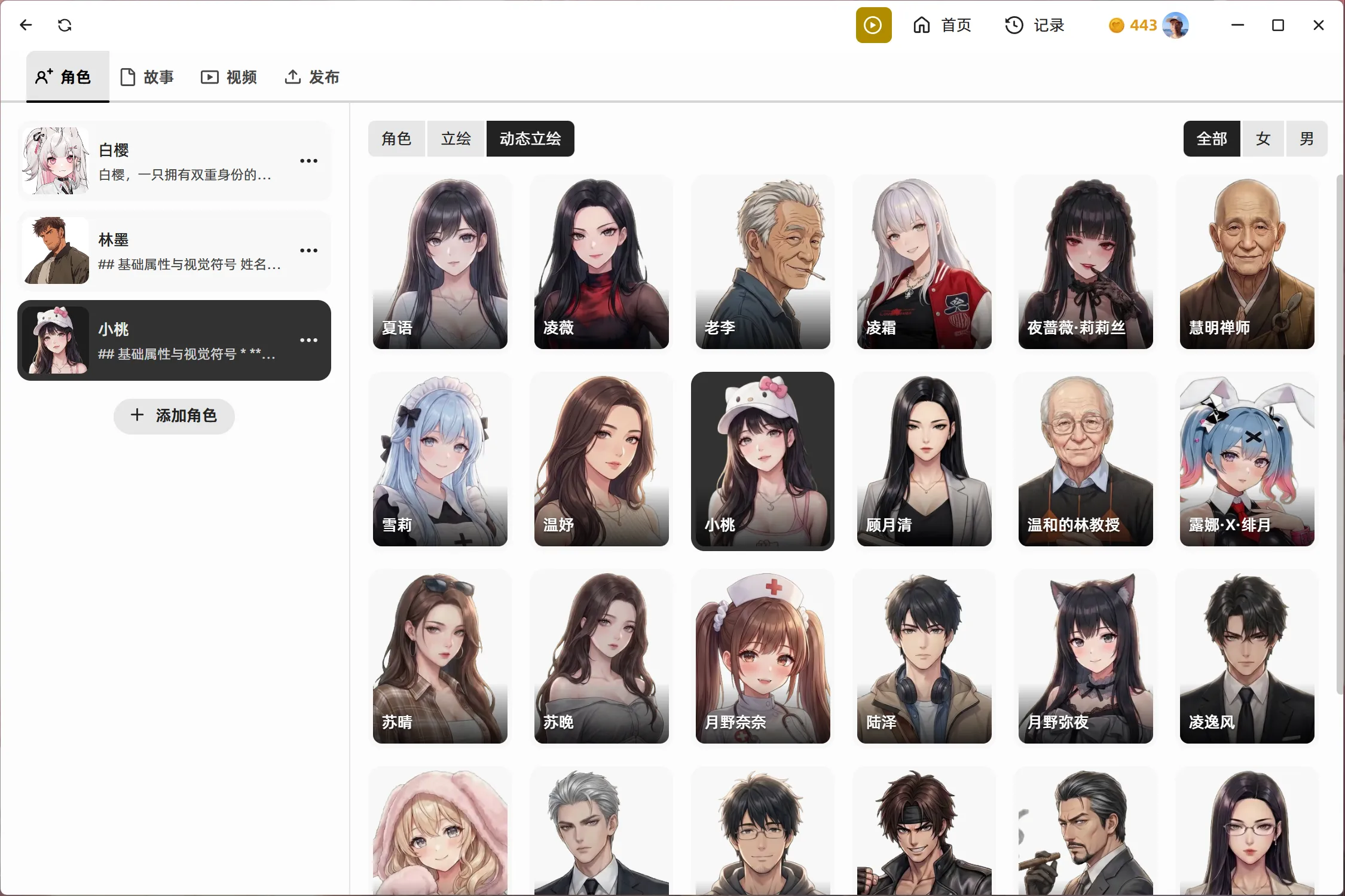Choose the 月野奈奈 character card

click(x=763, y=658)
